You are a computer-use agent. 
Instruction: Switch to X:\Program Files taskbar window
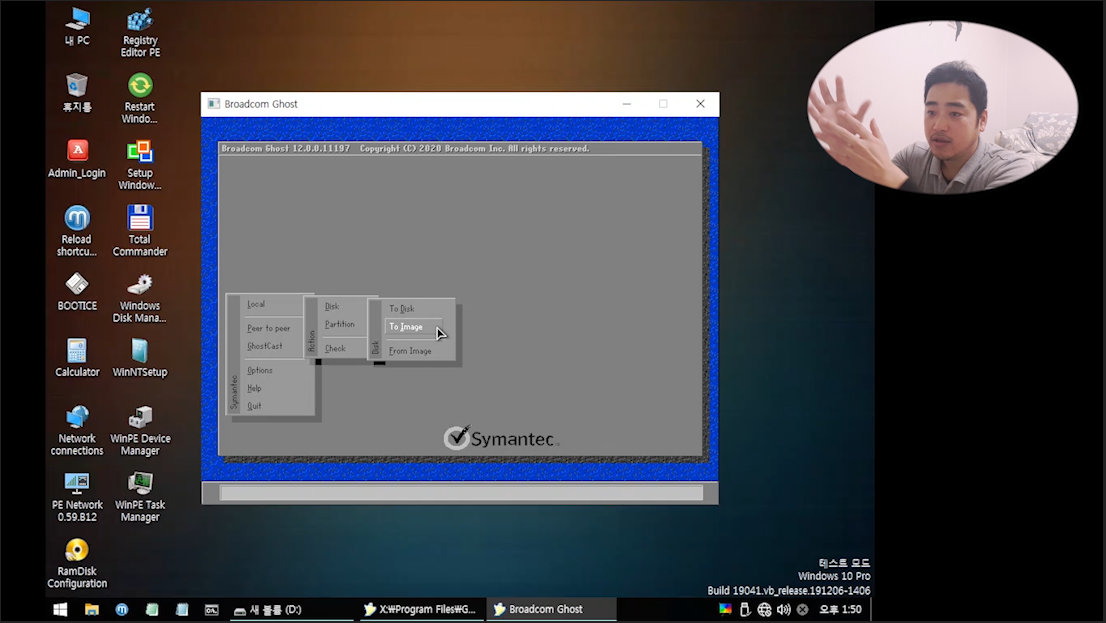click(420, 610)
